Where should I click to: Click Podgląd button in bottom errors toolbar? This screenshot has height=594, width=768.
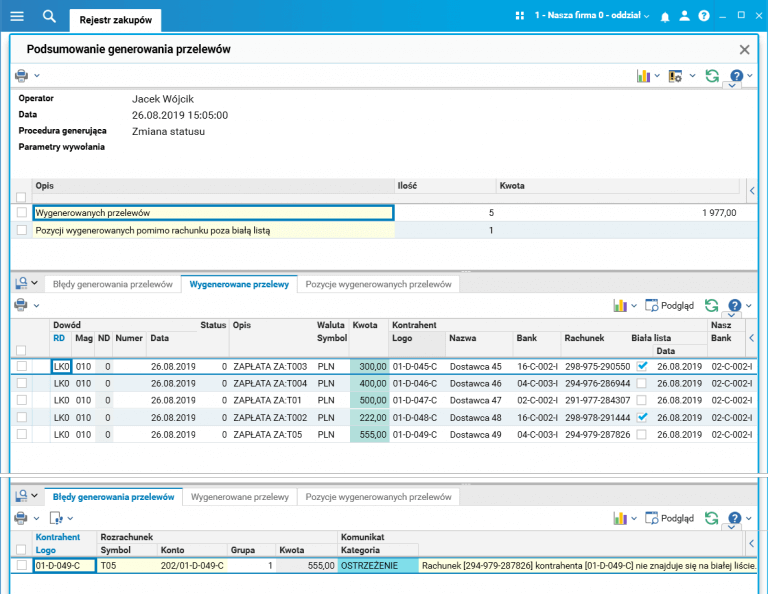tap(669, 518)
